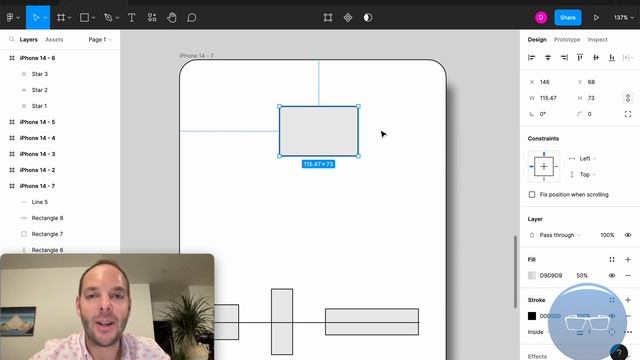Align selection top
Viewport: 640px width, 360px height.
tap(580, 58)
